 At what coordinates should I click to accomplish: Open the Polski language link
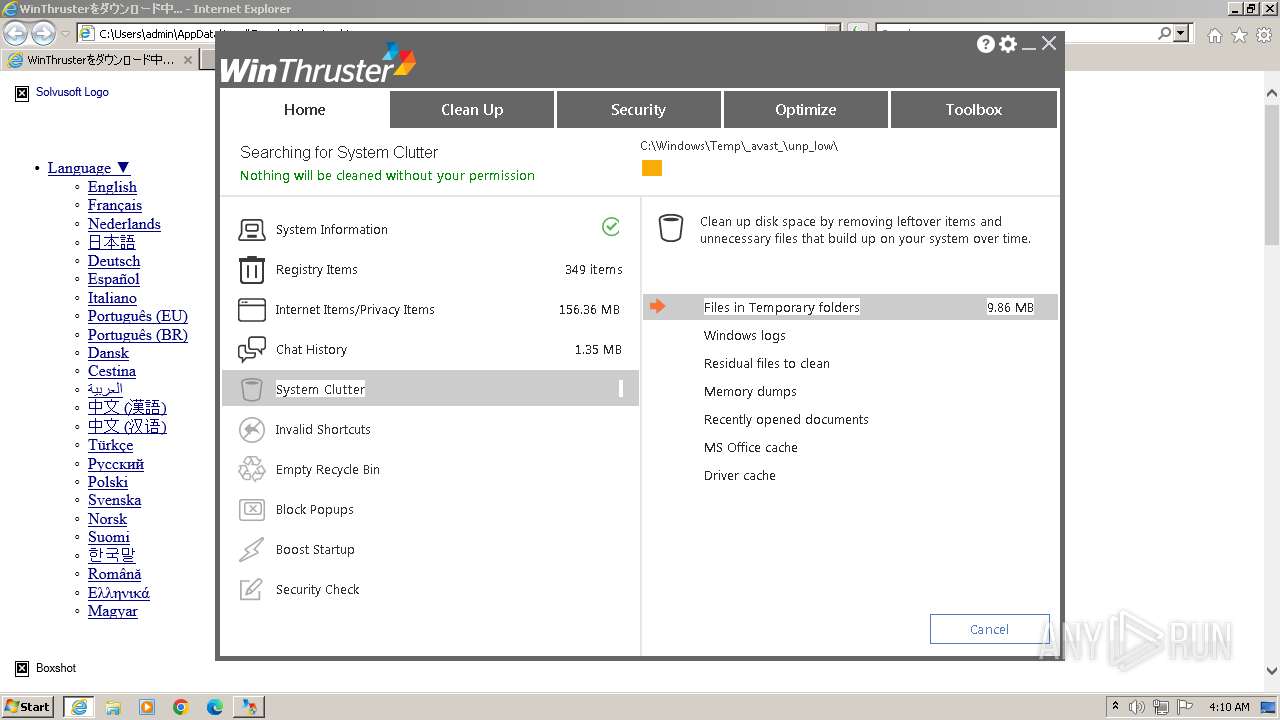pos(108,482)
